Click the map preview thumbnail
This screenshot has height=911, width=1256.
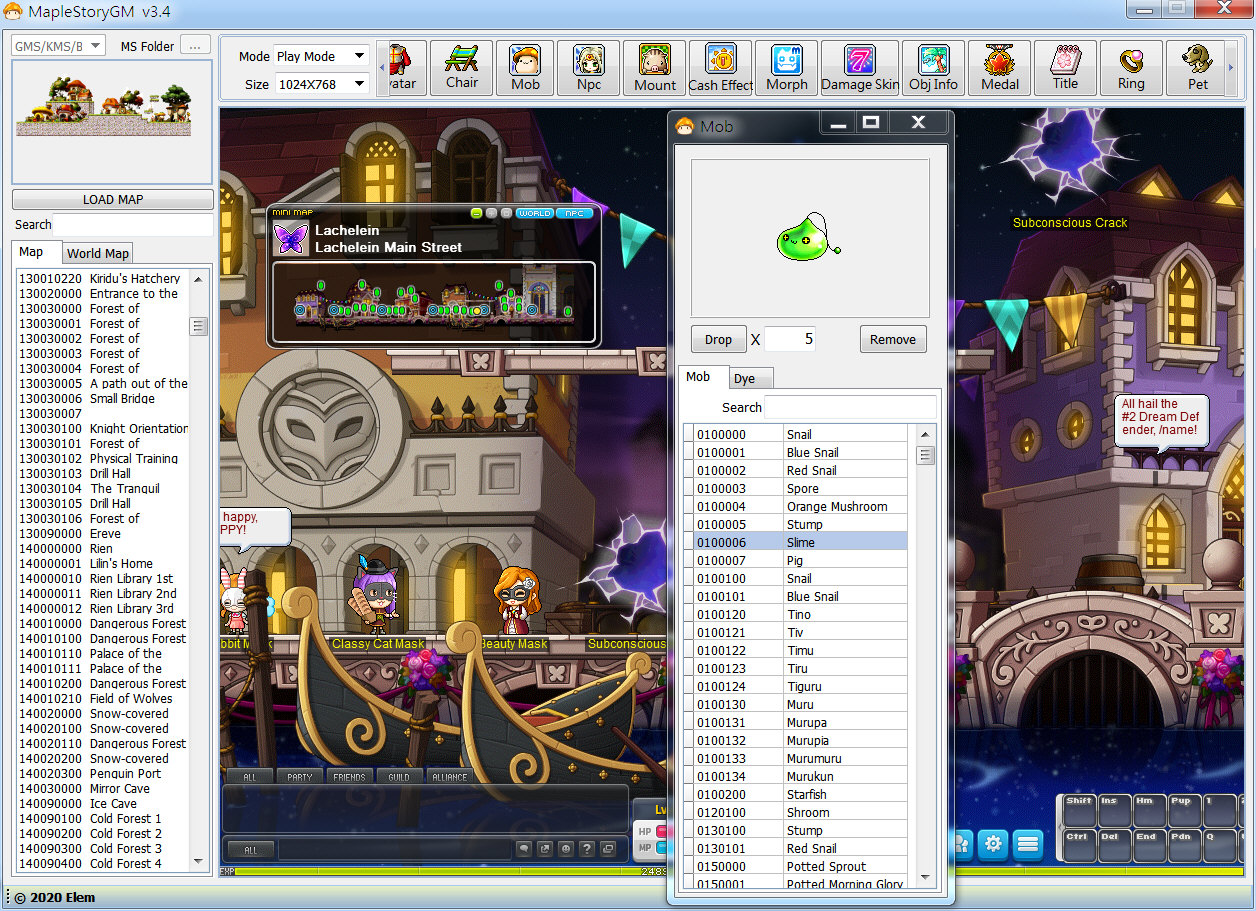tap(112, 122)
